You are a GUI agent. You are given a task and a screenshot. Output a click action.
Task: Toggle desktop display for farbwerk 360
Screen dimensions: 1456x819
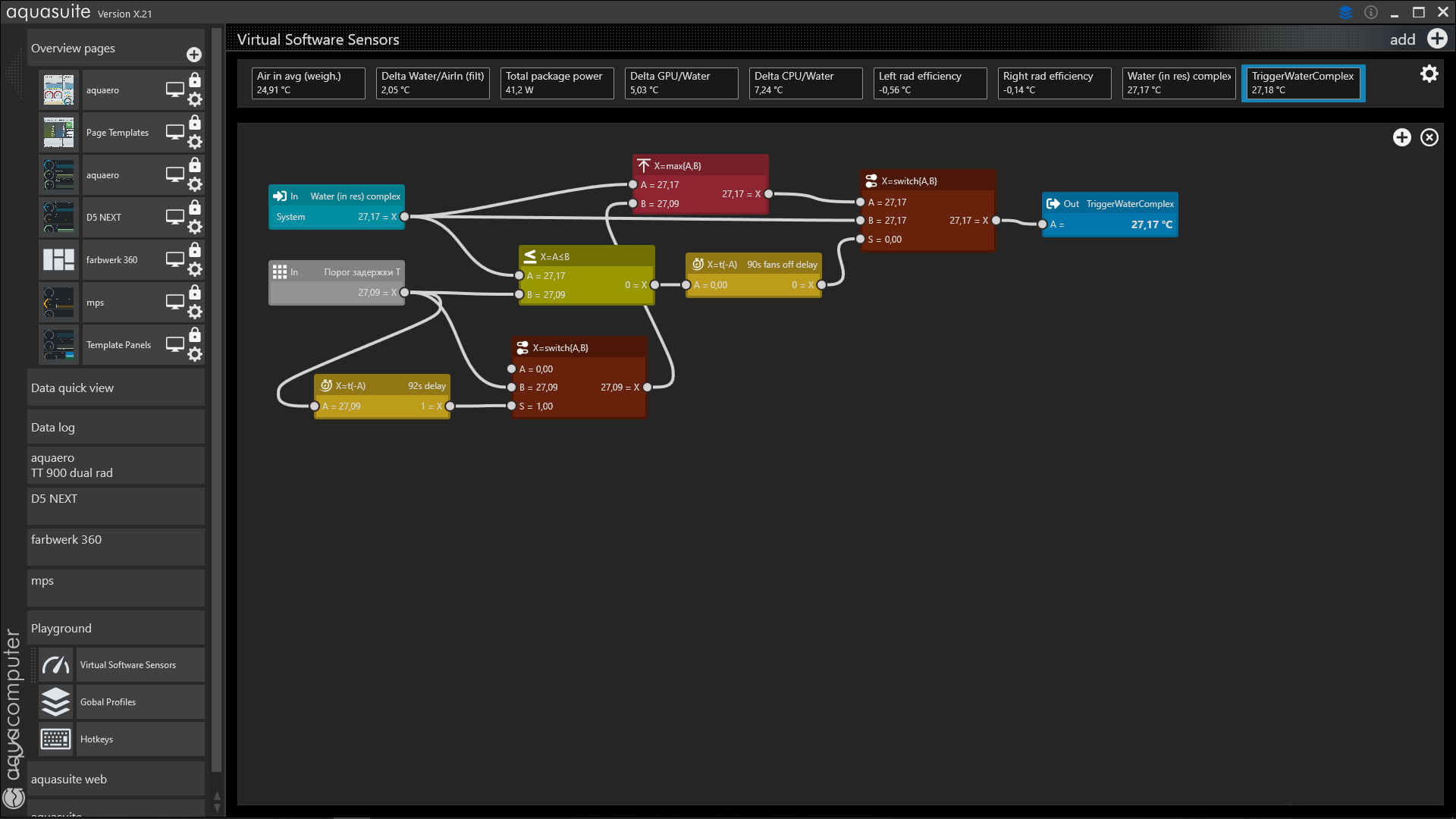(x=174, y=259)
